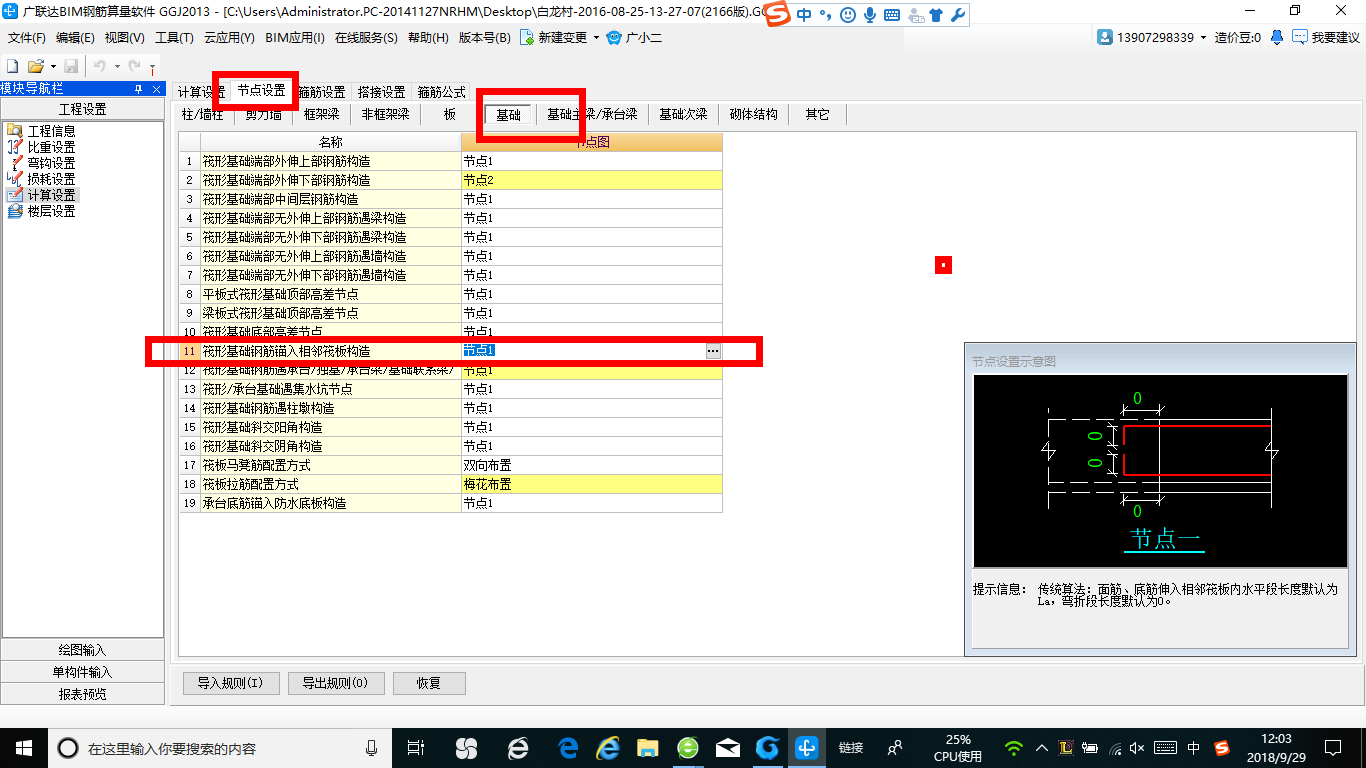Viewport: 1366px width, 768px height.
Task: Select 工程信息 in the navigation tree
Action: coord(51,131)
